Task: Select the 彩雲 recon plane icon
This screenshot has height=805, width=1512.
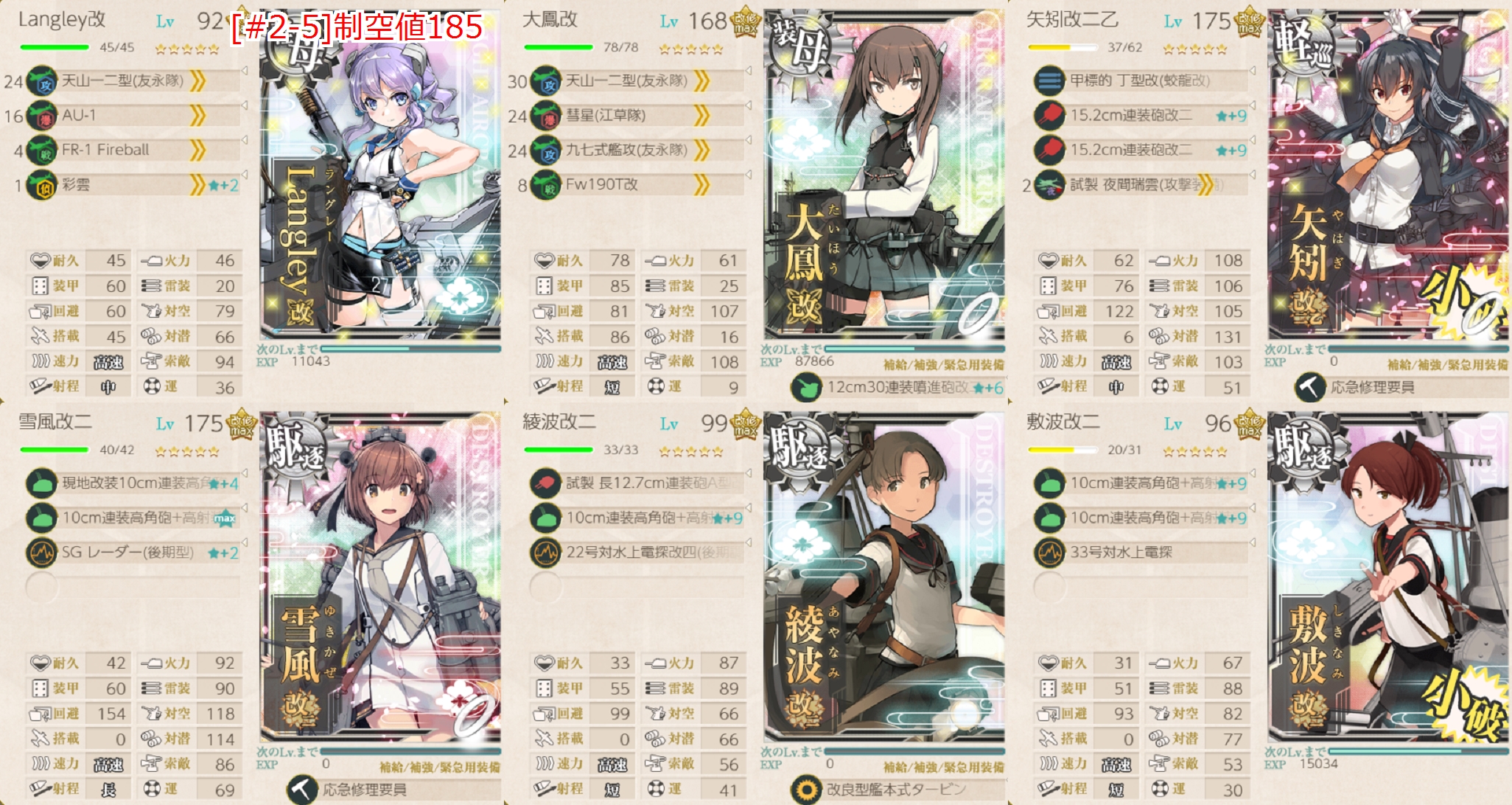Action: [42, 185]
